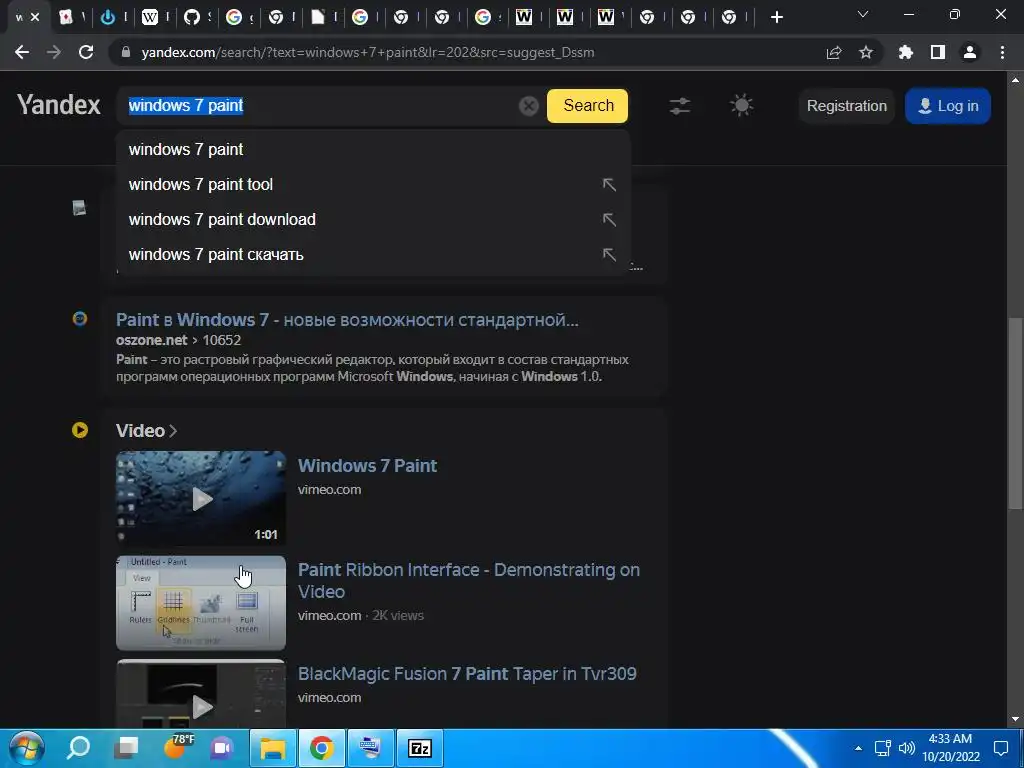Show hidden system tray icons
1024x768 pixels.
coord(858,748)
